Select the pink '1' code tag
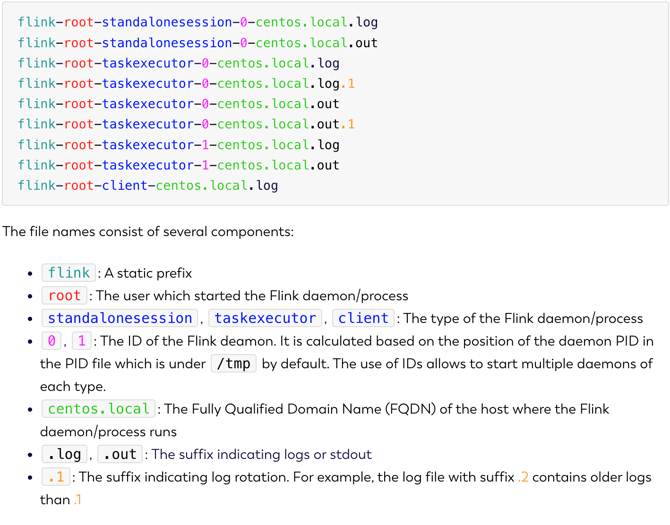Viewport: 670px width, 525px height. pyautogui.click(x=82, y=340)
